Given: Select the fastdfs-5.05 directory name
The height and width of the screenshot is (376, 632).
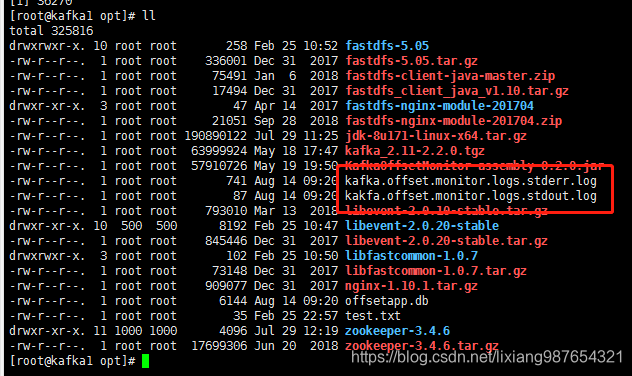Looking at the screenshot, I should [387, 46].
